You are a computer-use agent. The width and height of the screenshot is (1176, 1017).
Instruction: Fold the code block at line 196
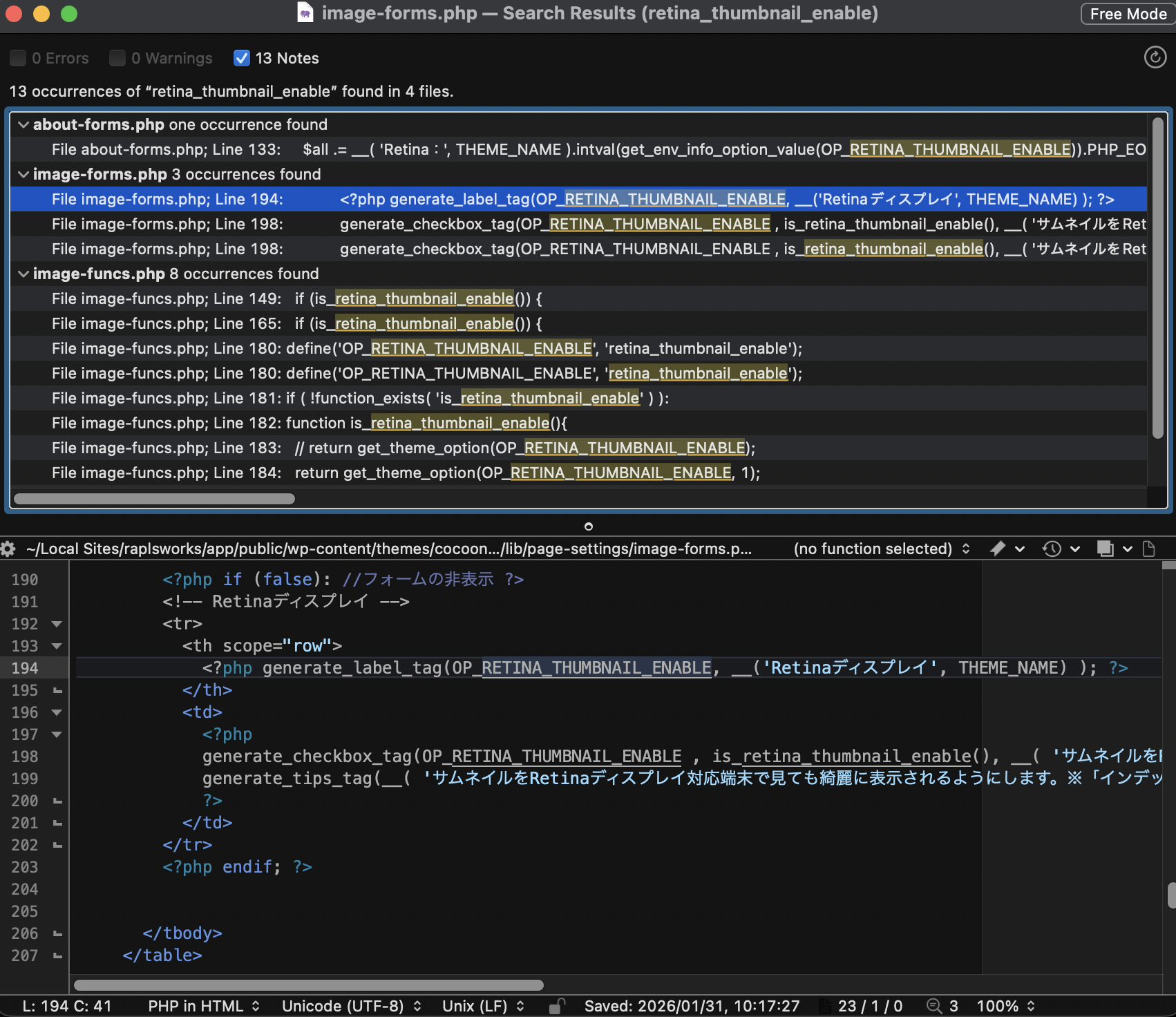coord(57,712)
